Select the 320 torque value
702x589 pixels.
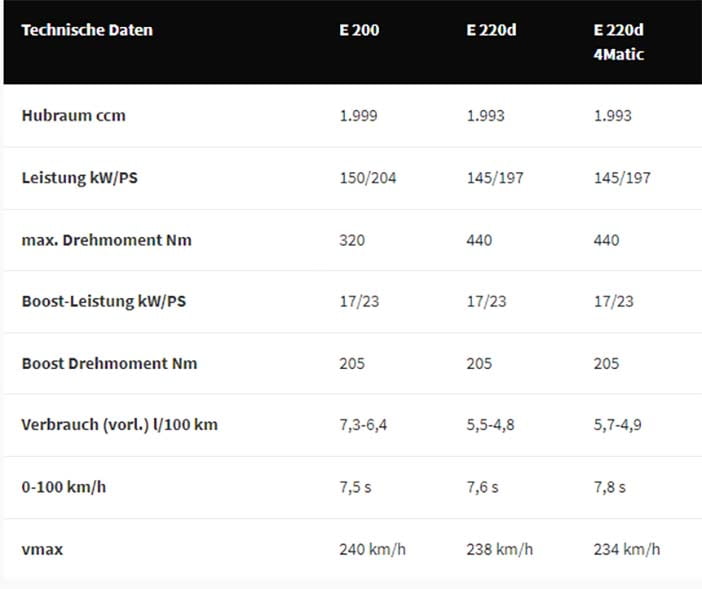(352, 240)
